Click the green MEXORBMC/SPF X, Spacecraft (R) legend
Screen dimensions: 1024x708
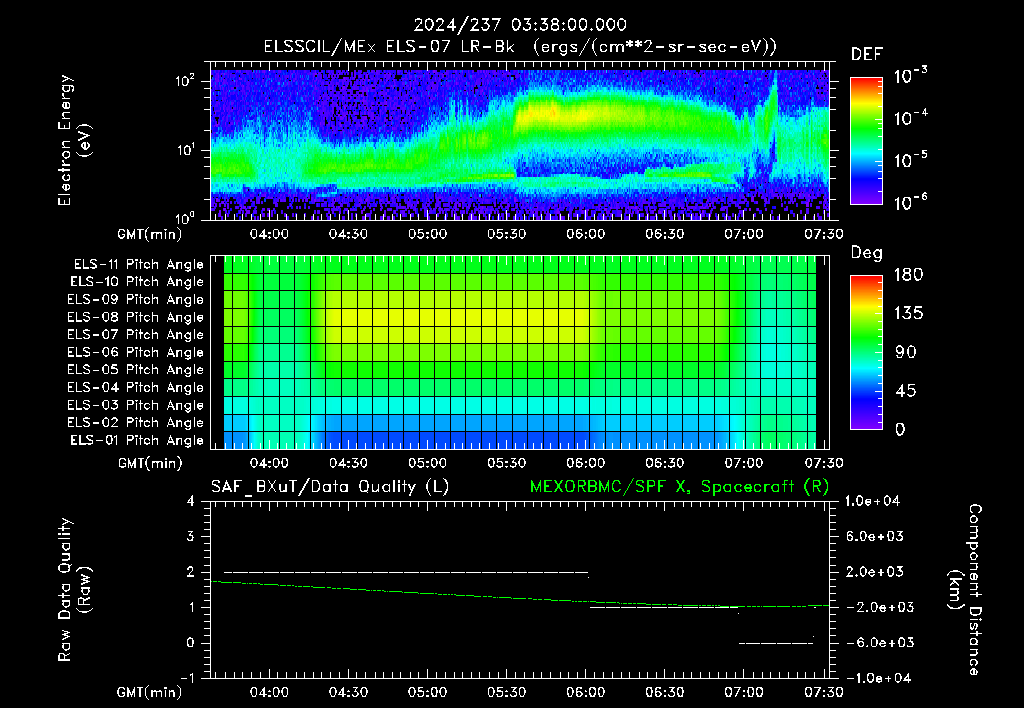point(679,487)
